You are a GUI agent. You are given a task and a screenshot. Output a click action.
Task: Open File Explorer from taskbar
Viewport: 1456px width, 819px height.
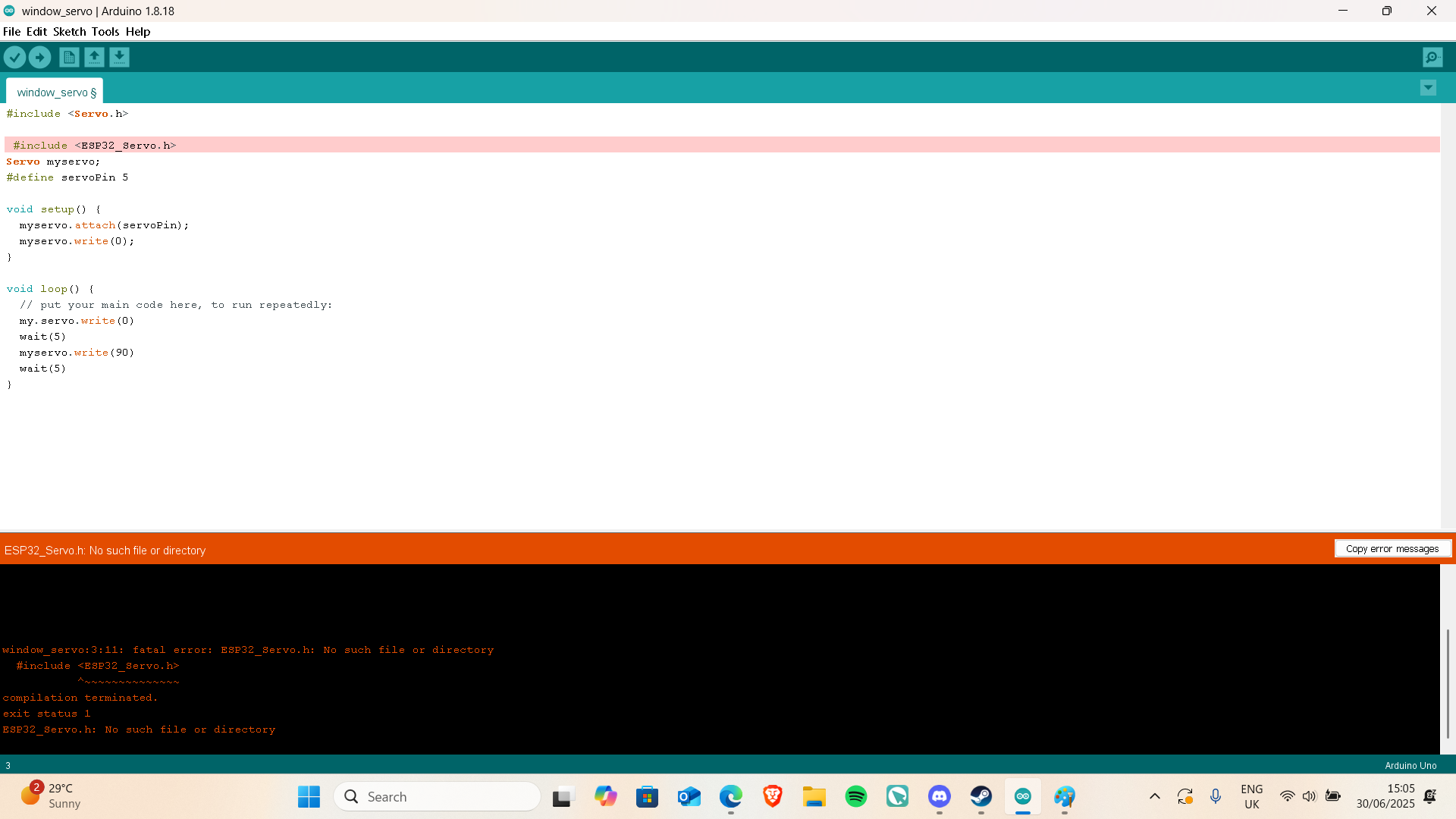[814, 796]
